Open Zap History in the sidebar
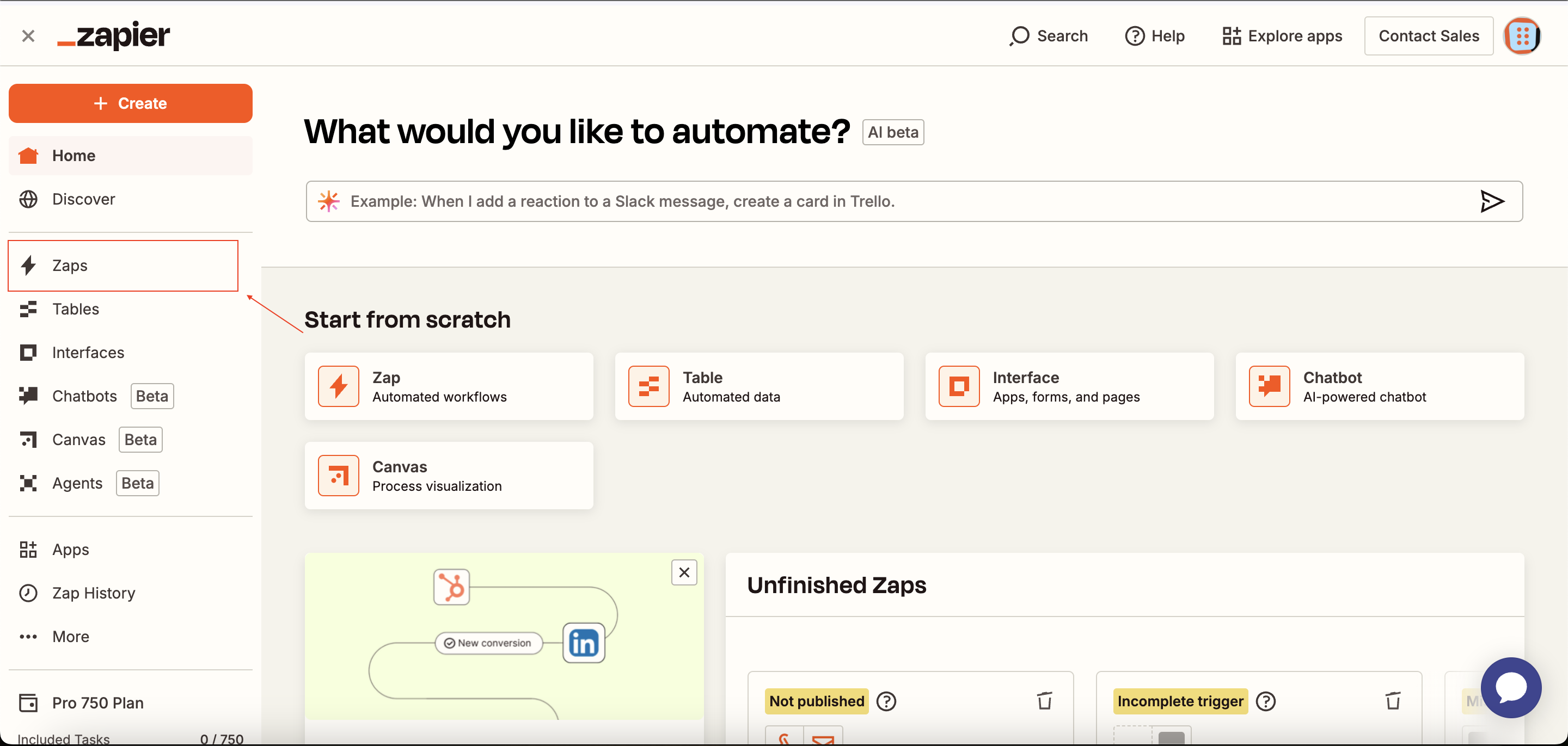This screenshot has width=1568, height=746. point(130,593)
